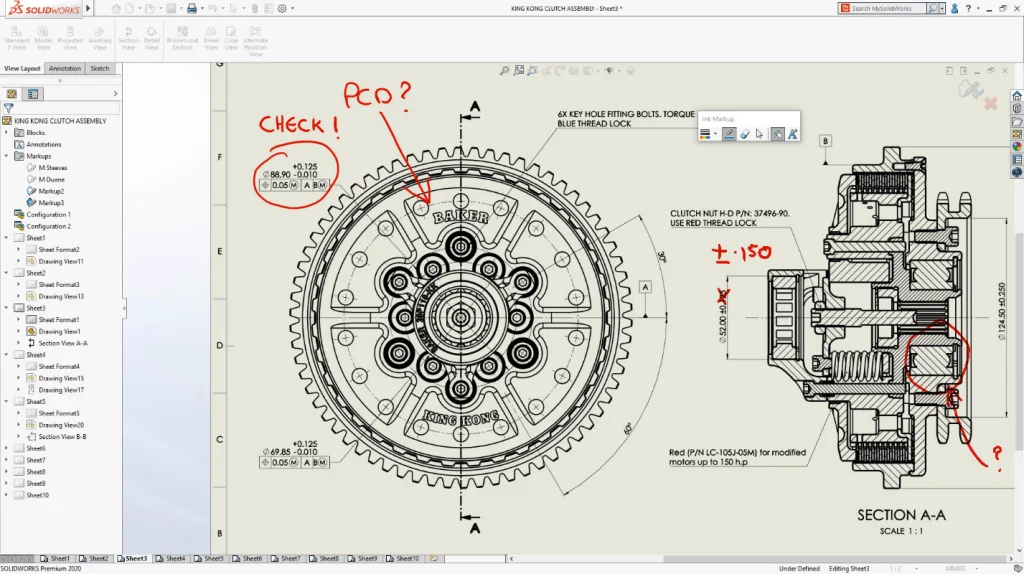The height and width of the screenshot is (574, 1024).
Task: Collapse the Markups tree node
Action: tap(7, 156)
